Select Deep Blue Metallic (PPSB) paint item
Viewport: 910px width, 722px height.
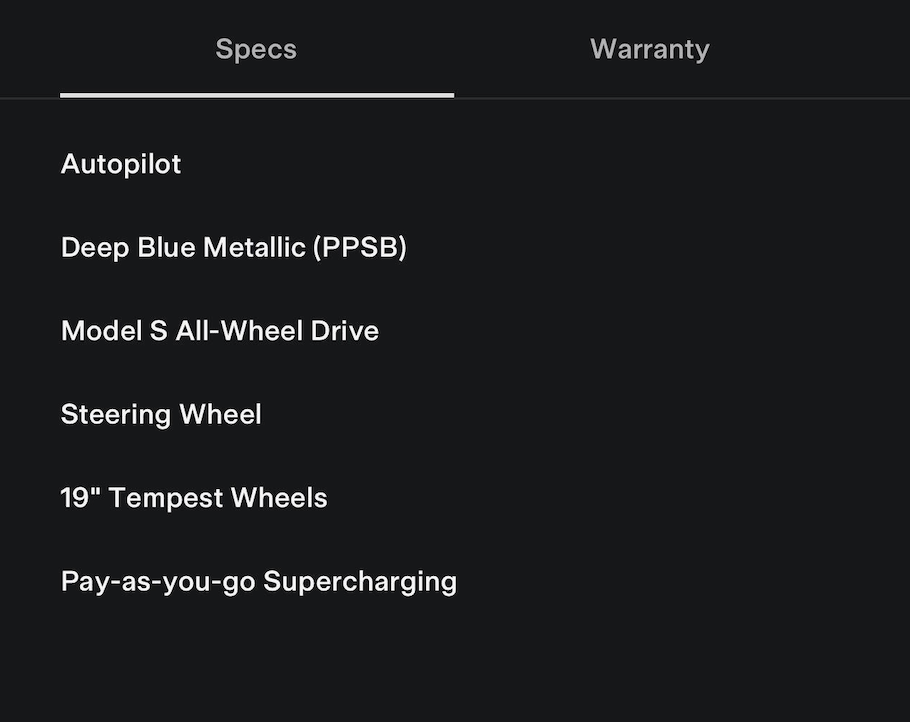(233, 247)
